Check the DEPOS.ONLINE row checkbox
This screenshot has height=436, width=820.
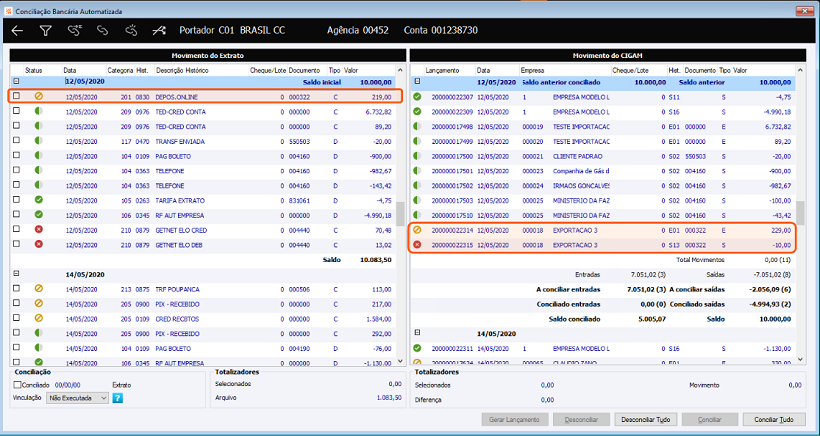[x=16, y=97]
